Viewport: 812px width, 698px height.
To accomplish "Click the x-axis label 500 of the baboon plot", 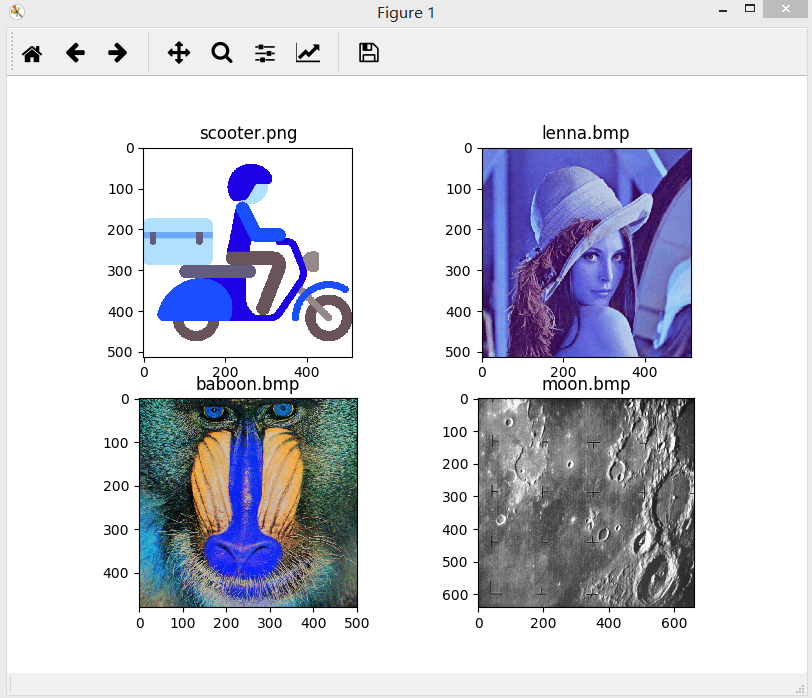I will pyautogui.click(x=357, y=623).
